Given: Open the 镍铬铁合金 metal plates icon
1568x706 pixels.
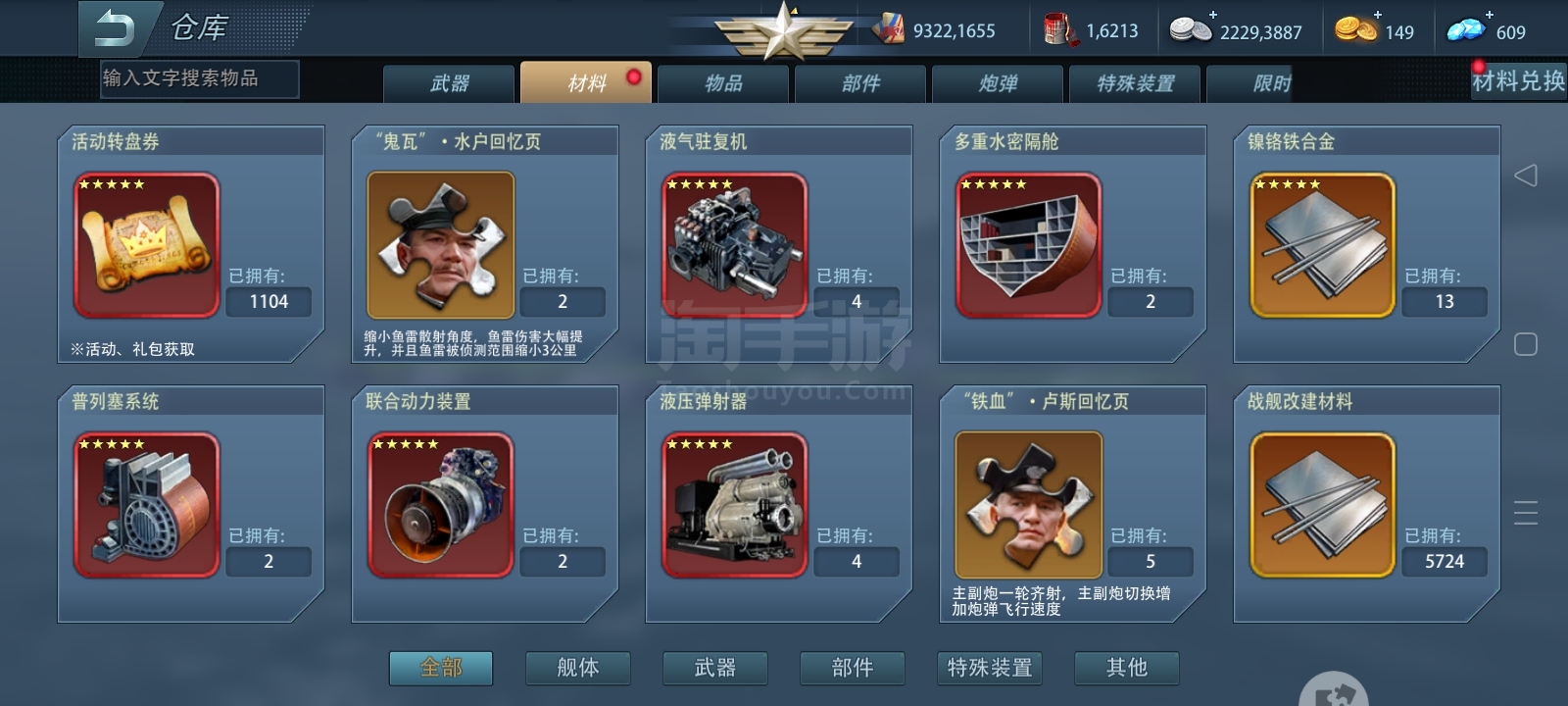Looking at the screenshot, I should 1323,245.
